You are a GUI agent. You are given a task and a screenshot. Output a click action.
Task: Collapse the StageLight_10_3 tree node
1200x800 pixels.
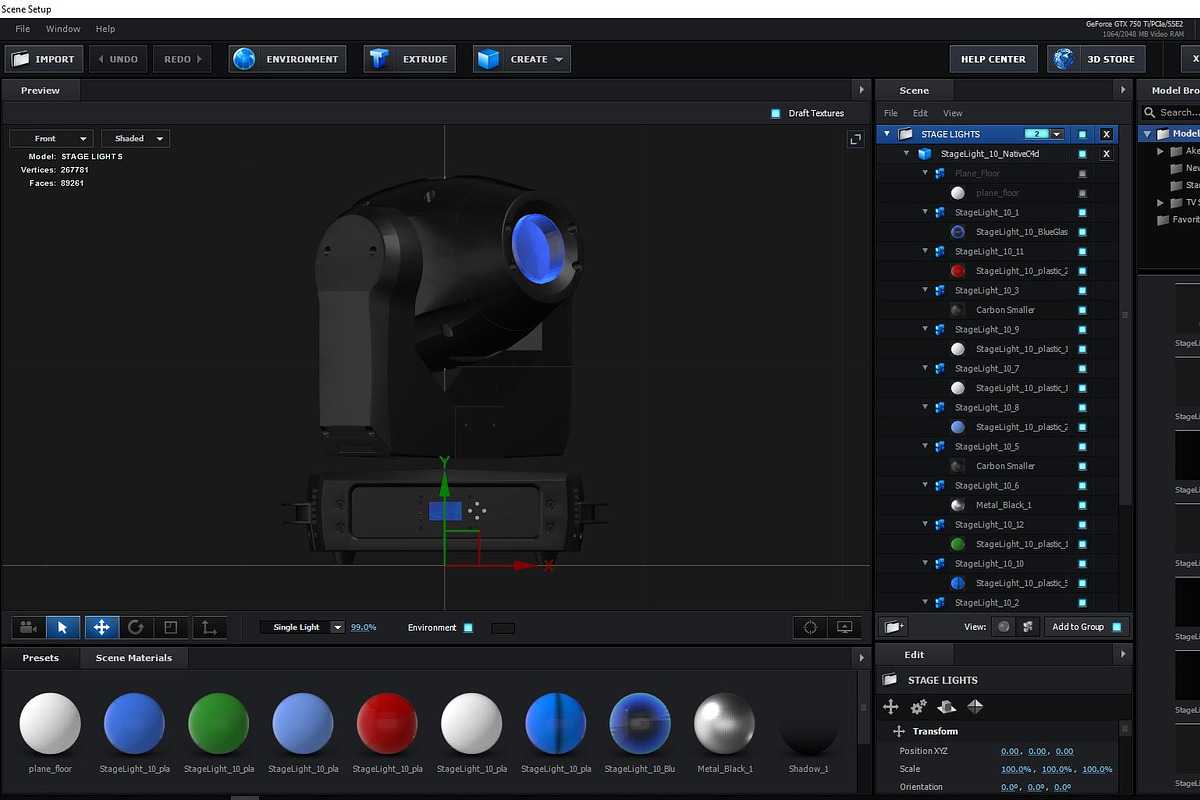[x=925, y=291]
